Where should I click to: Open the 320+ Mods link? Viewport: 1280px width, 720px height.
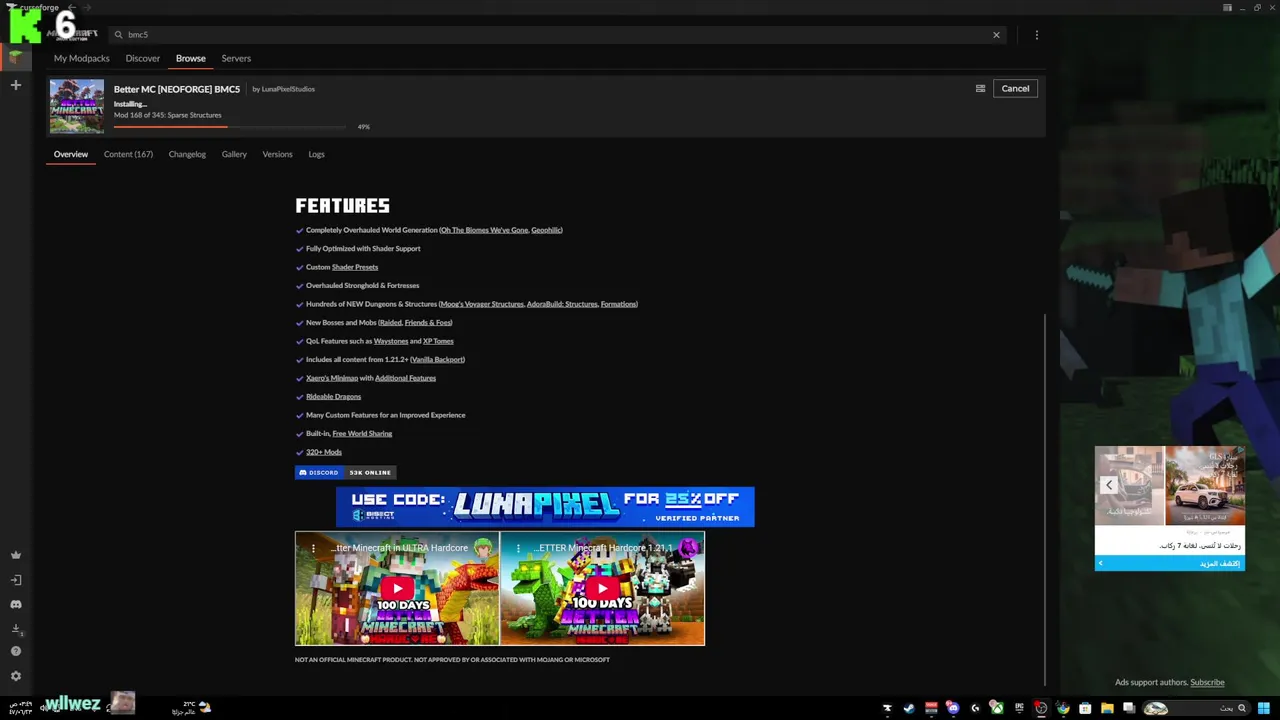[x=324, y=452]
